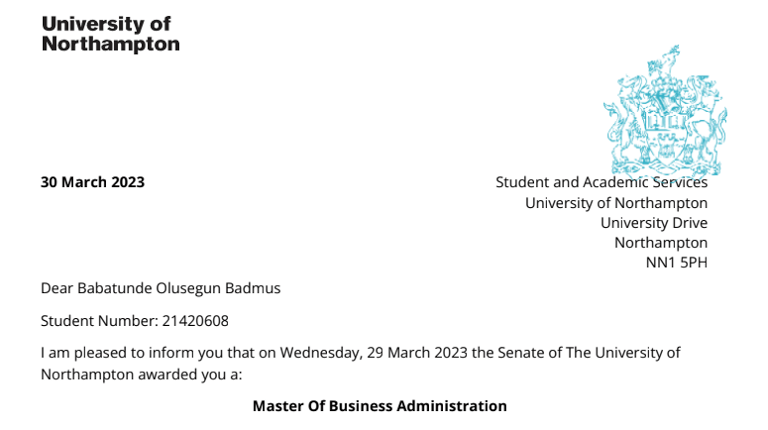Click the Wednesday, 29 March 2023 text
The width and height of the screenshot is (768, 430).
click(x=374, y=353)
